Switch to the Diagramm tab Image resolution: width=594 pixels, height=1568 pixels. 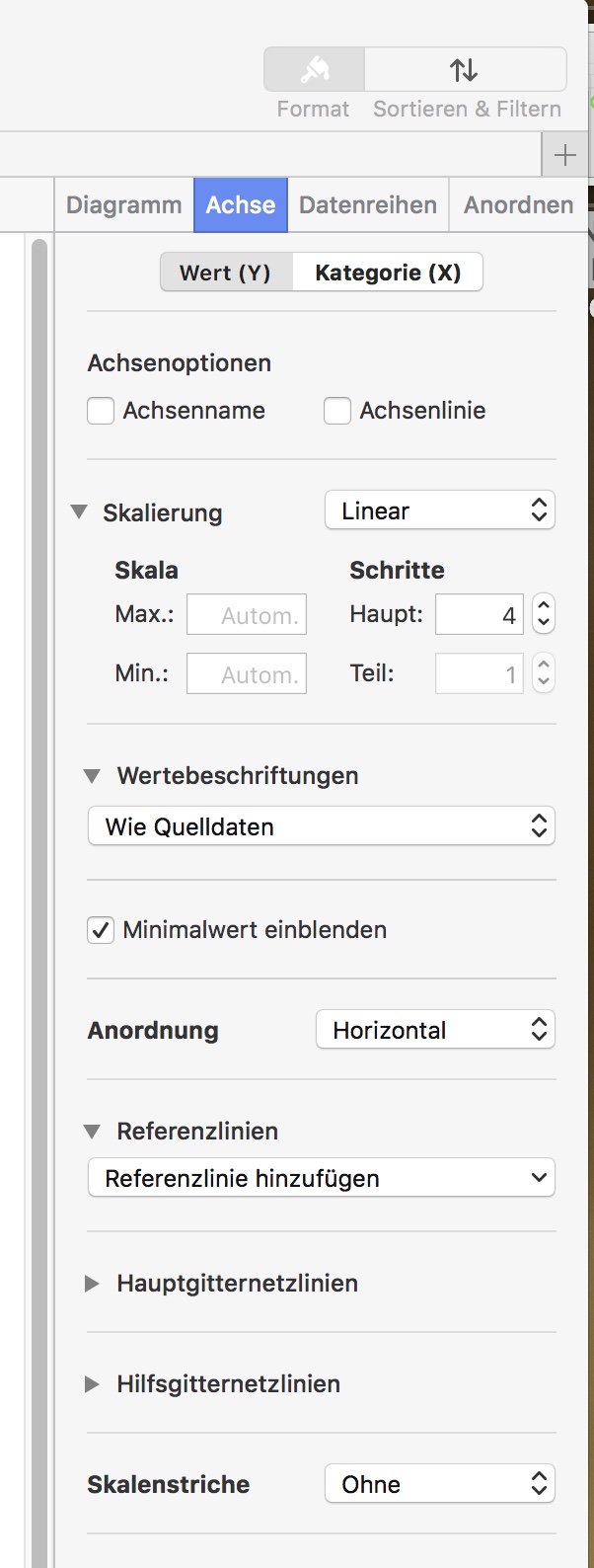124,205
